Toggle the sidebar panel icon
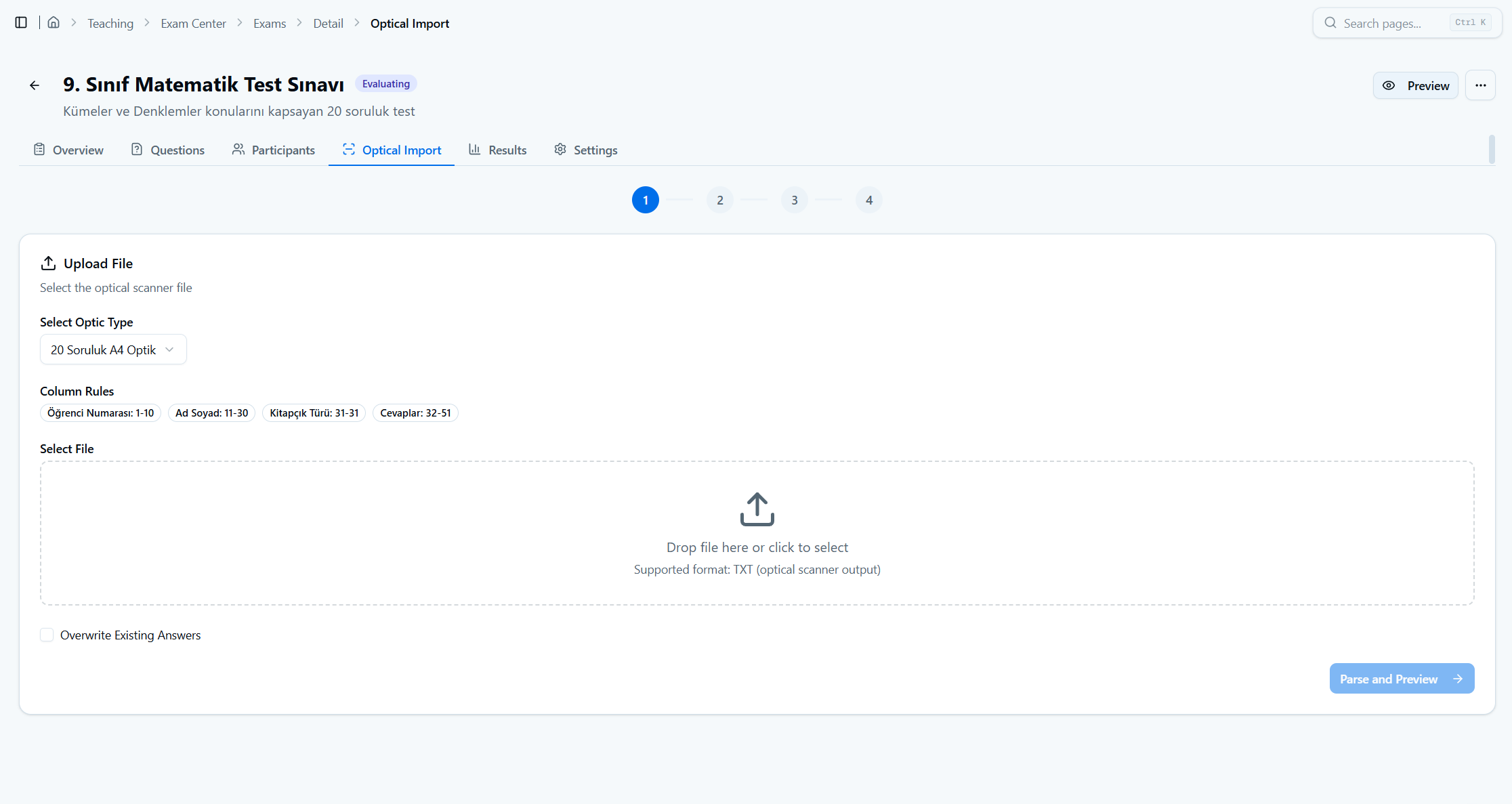 (x=21, y=23)
